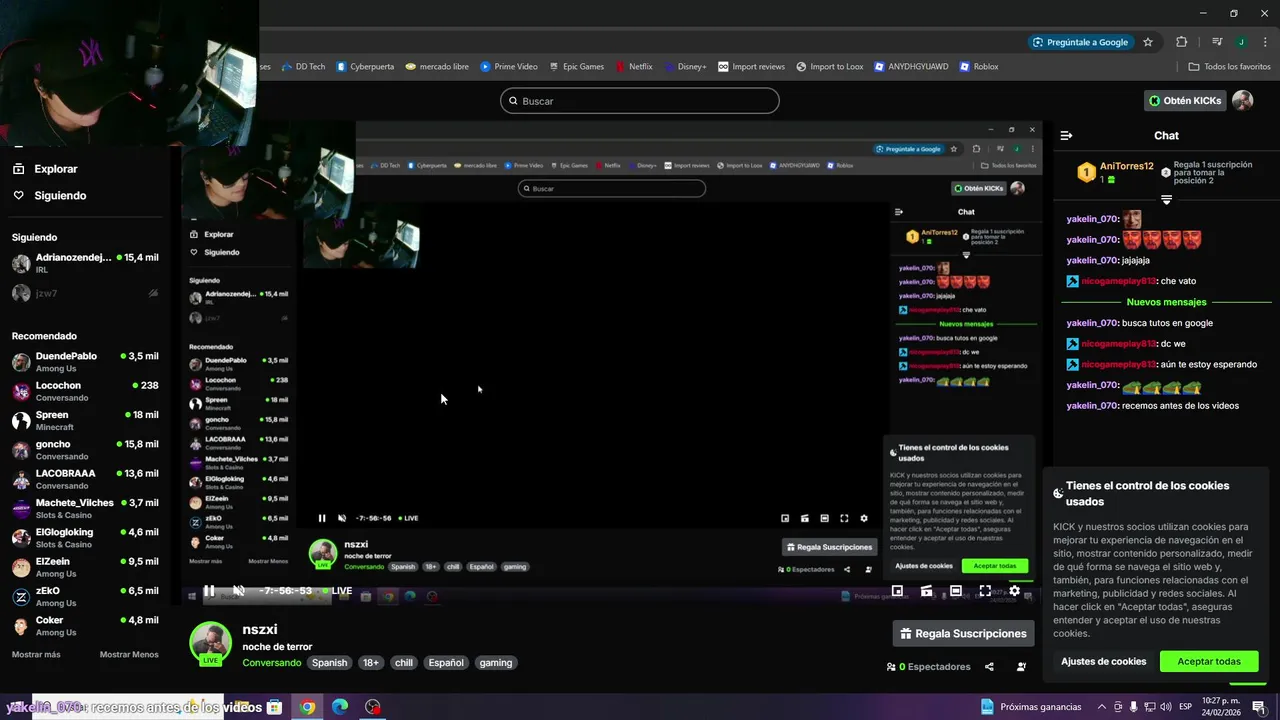
Task: Unmute the main player's volume icon
Action: point(239,591)
